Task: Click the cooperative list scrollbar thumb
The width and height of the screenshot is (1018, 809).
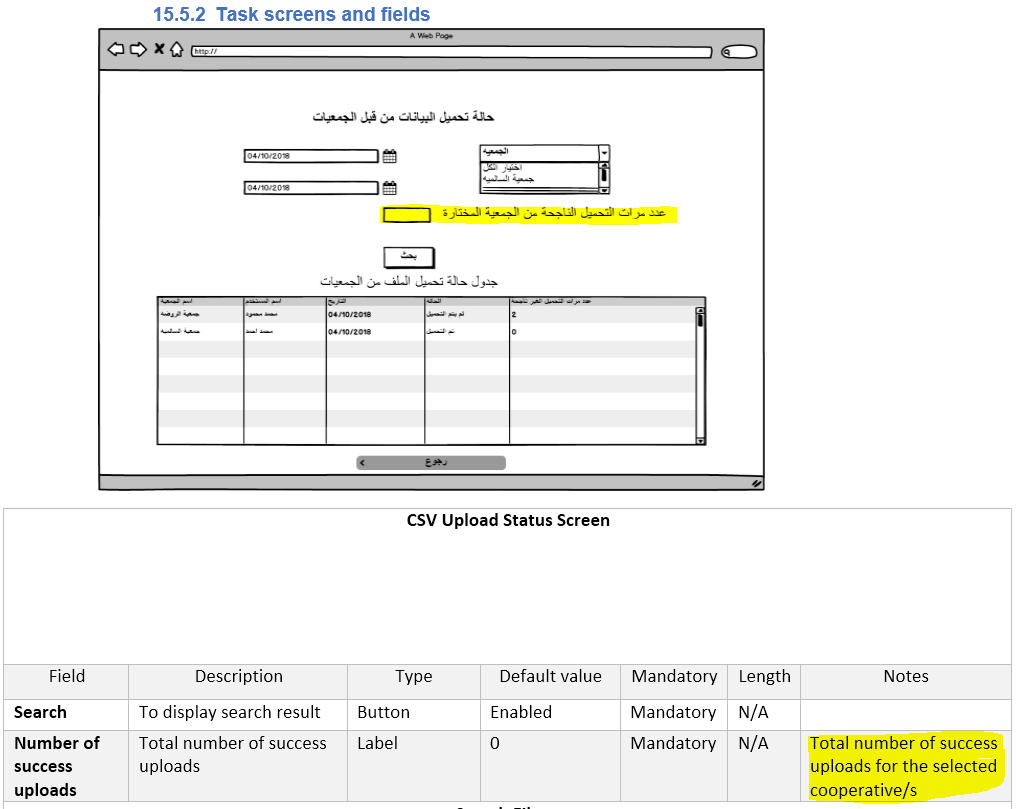Action: 604,175
